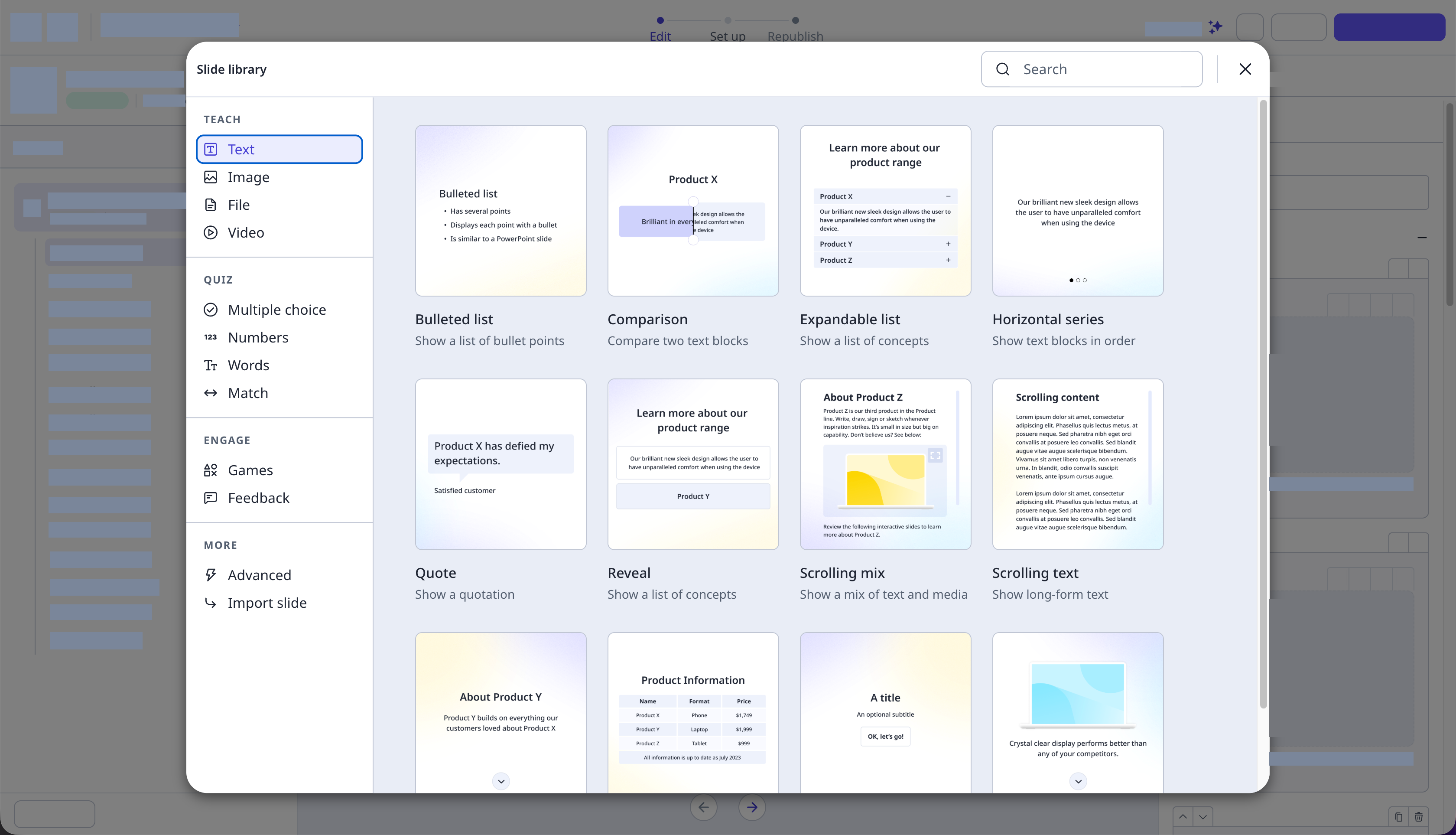This screenshot has height=835, width=1456.
Task: Click the search magnifier icon
Action: click(1003, 69)
